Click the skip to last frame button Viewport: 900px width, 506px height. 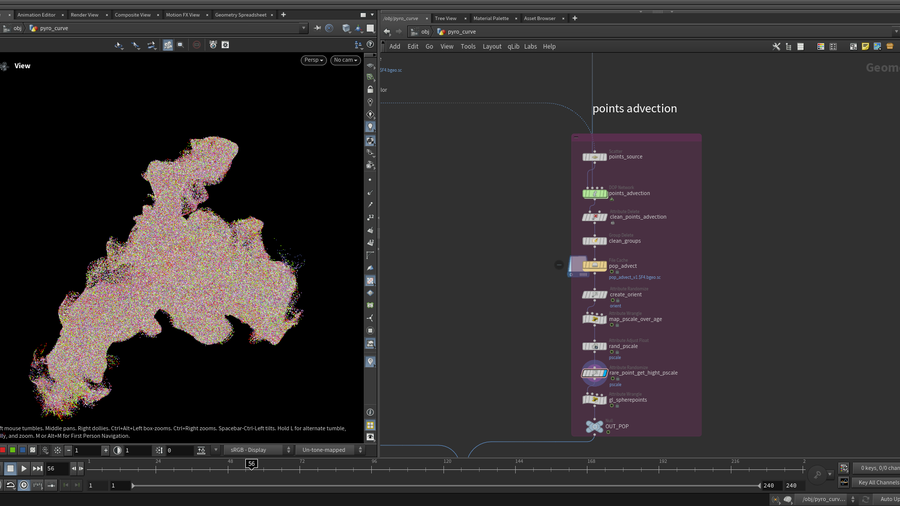38,468
